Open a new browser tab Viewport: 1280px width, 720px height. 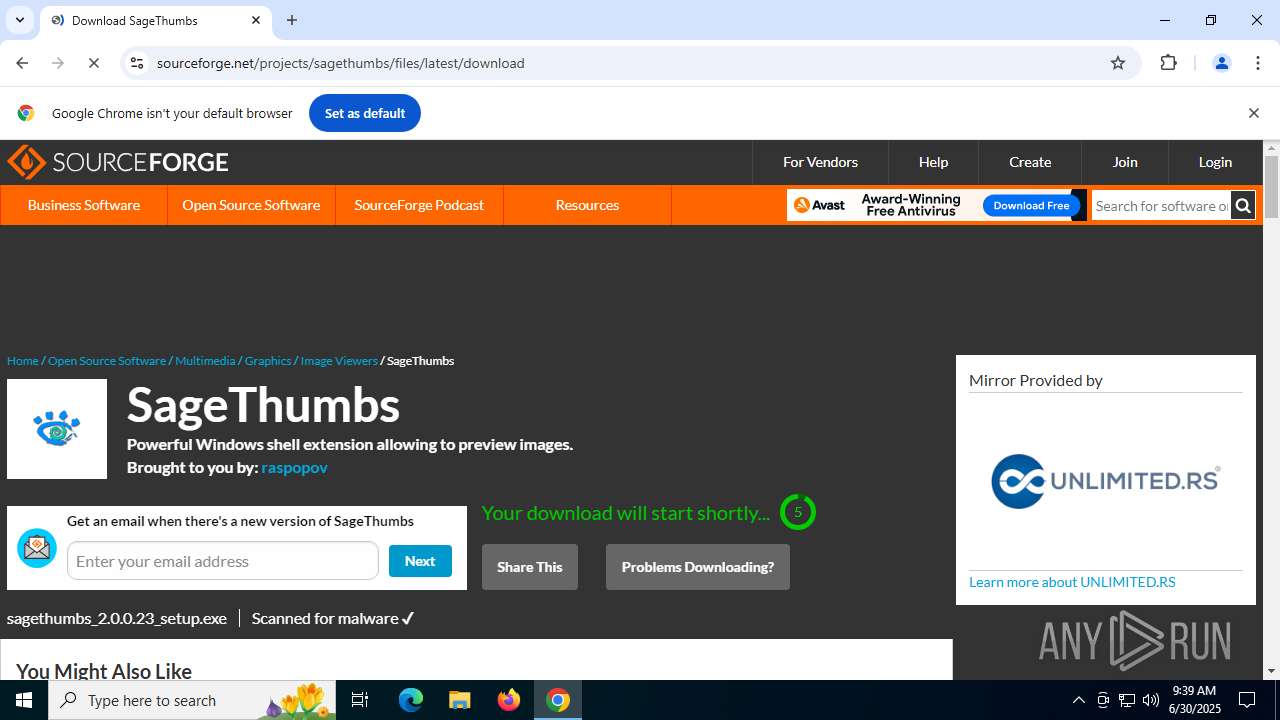pos(292,20)
